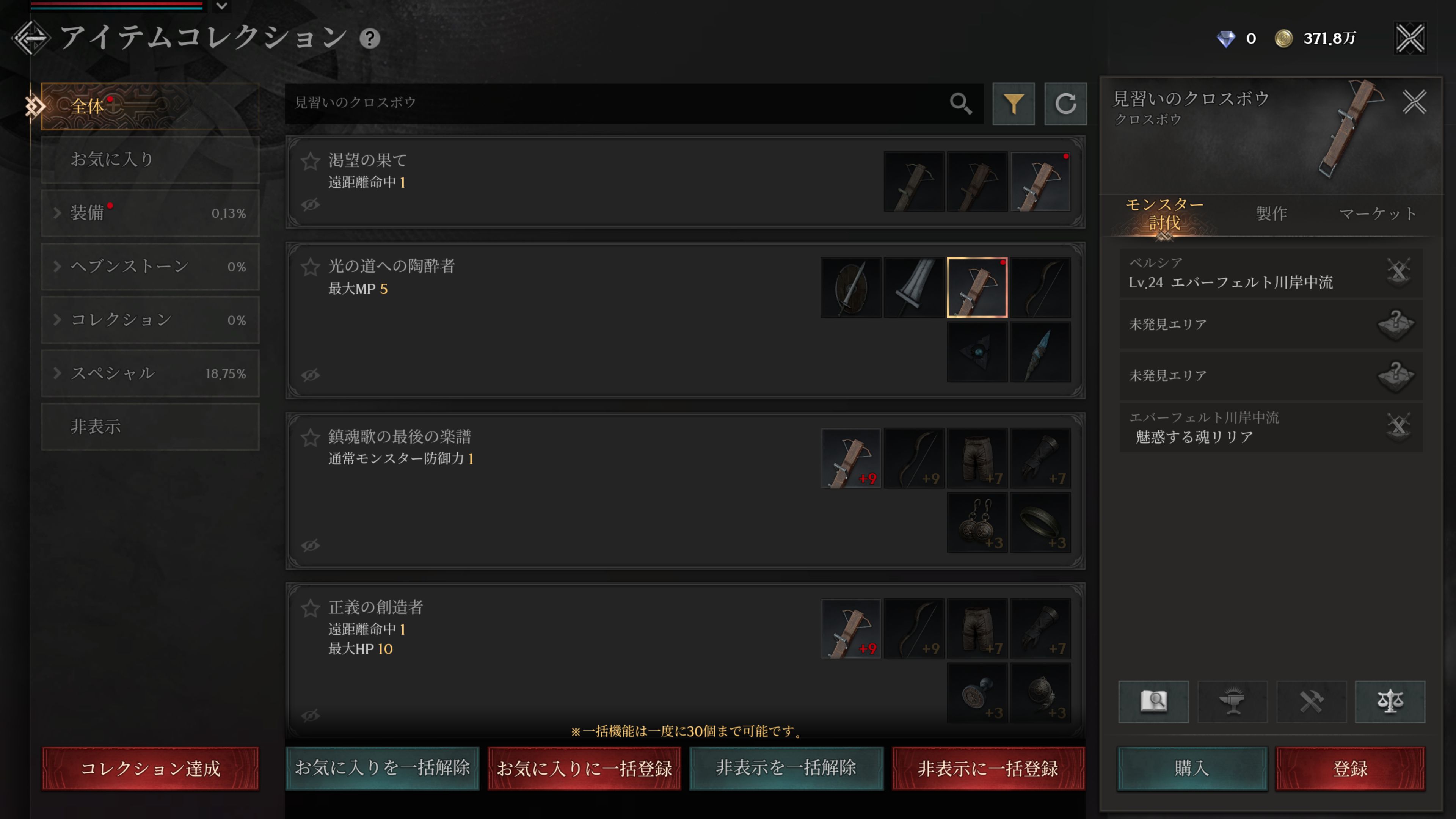The image size is (1456, 819).
Task: Switch to the 製作 tab
Action: [1272, 213]
